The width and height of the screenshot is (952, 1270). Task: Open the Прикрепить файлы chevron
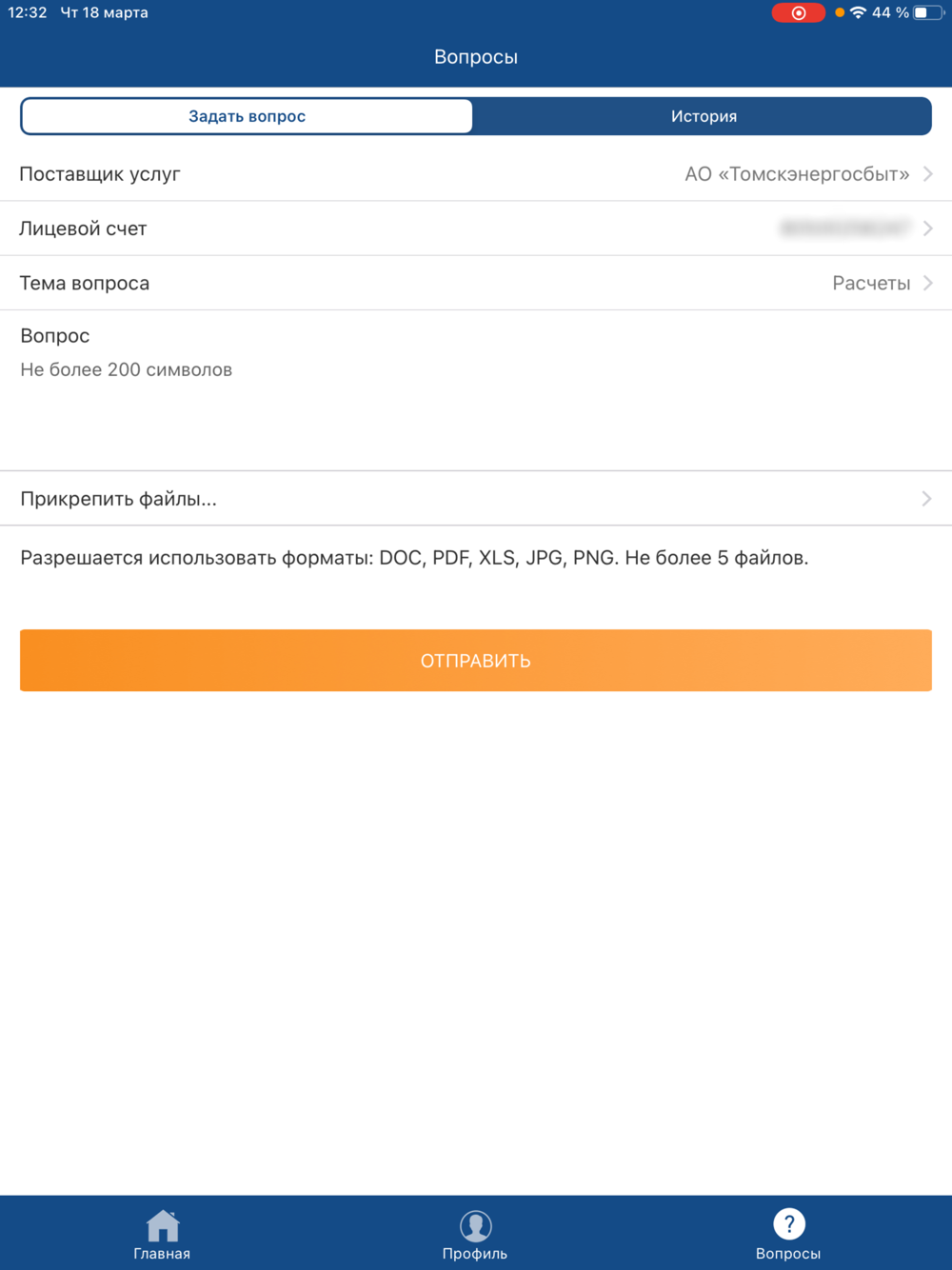click(x=926, y=499)
